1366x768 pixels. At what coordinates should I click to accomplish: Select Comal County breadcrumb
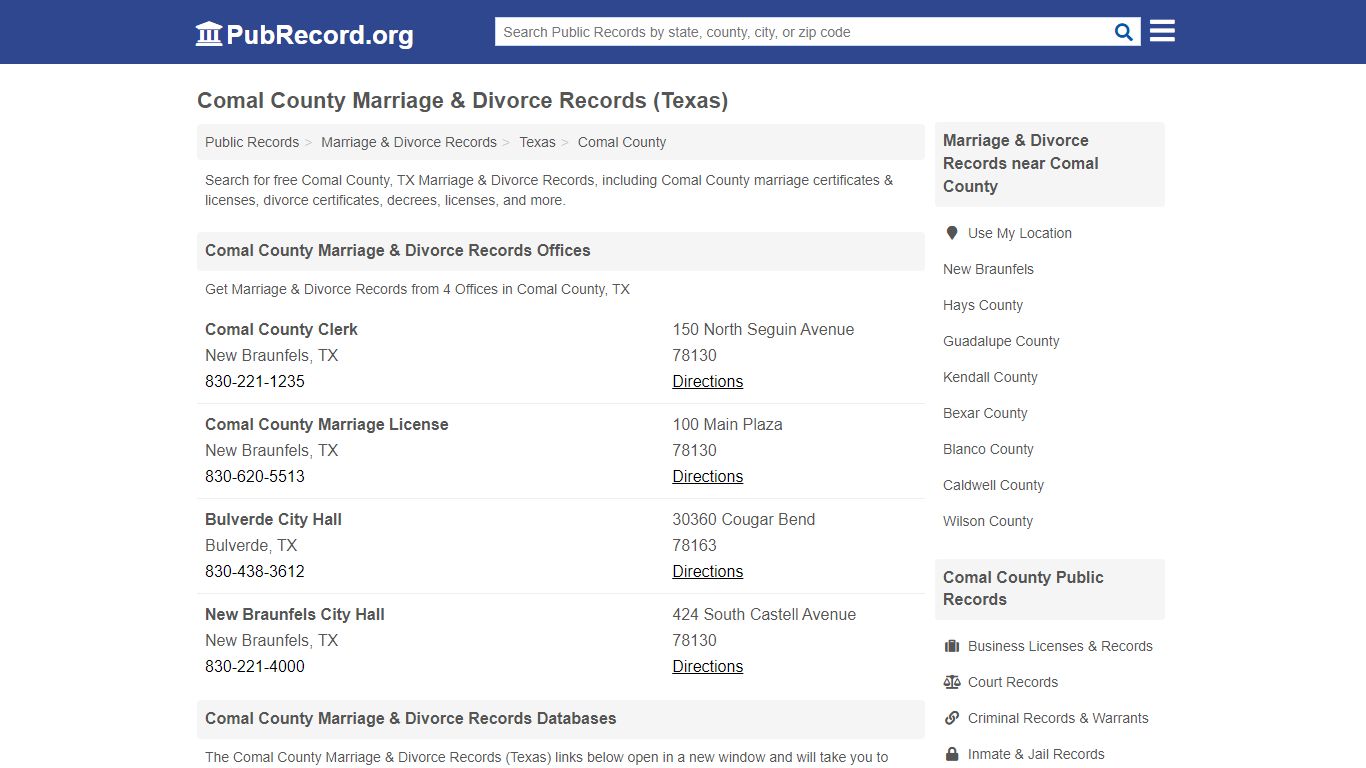[x=622, y=142]
